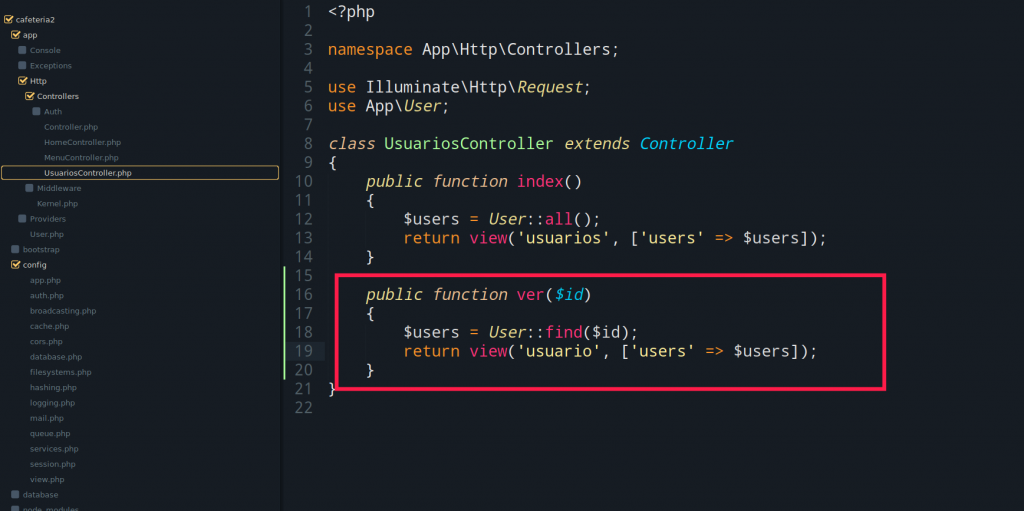Expand the Middleware folder
Viewport: 1024px width, 511px height.
pyautogui.click(x=29, y=188)
